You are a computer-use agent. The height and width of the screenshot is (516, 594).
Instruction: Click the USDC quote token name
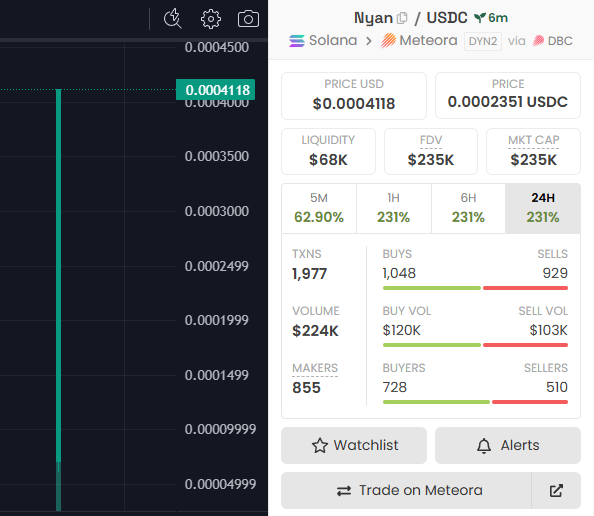point(447,18)
